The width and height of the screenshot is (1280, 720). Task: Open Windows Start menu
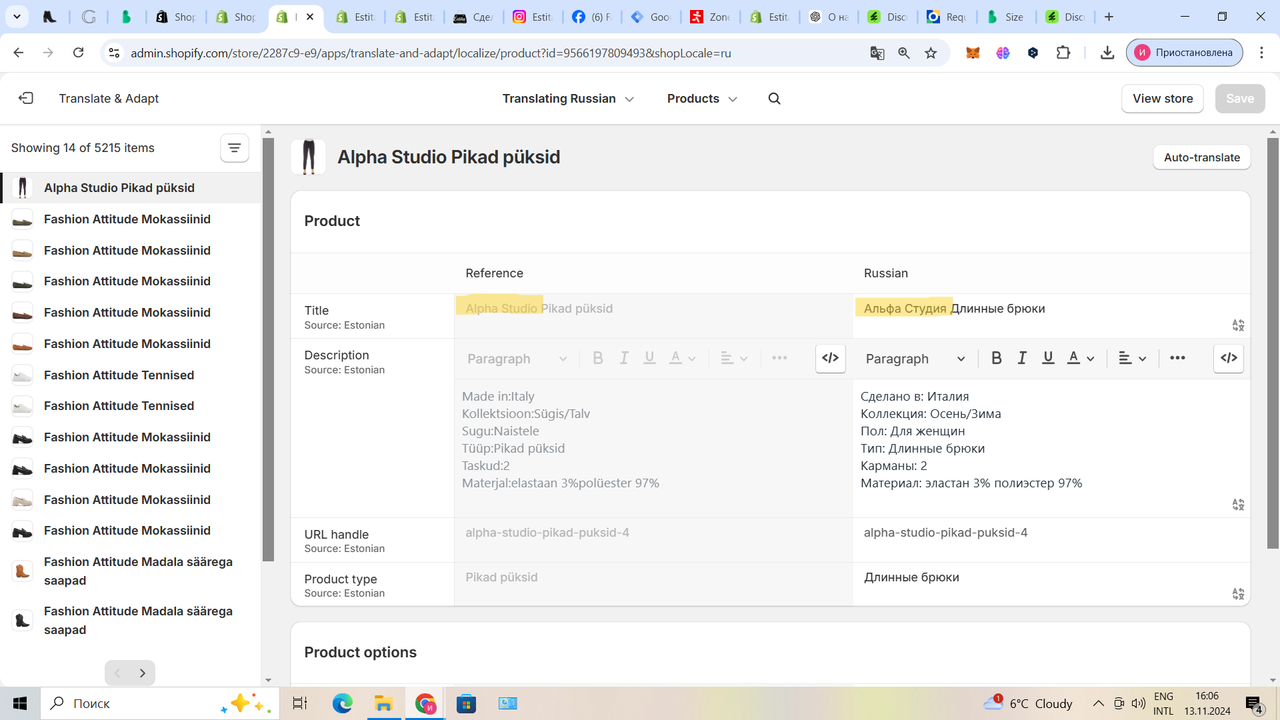(19, 703)
